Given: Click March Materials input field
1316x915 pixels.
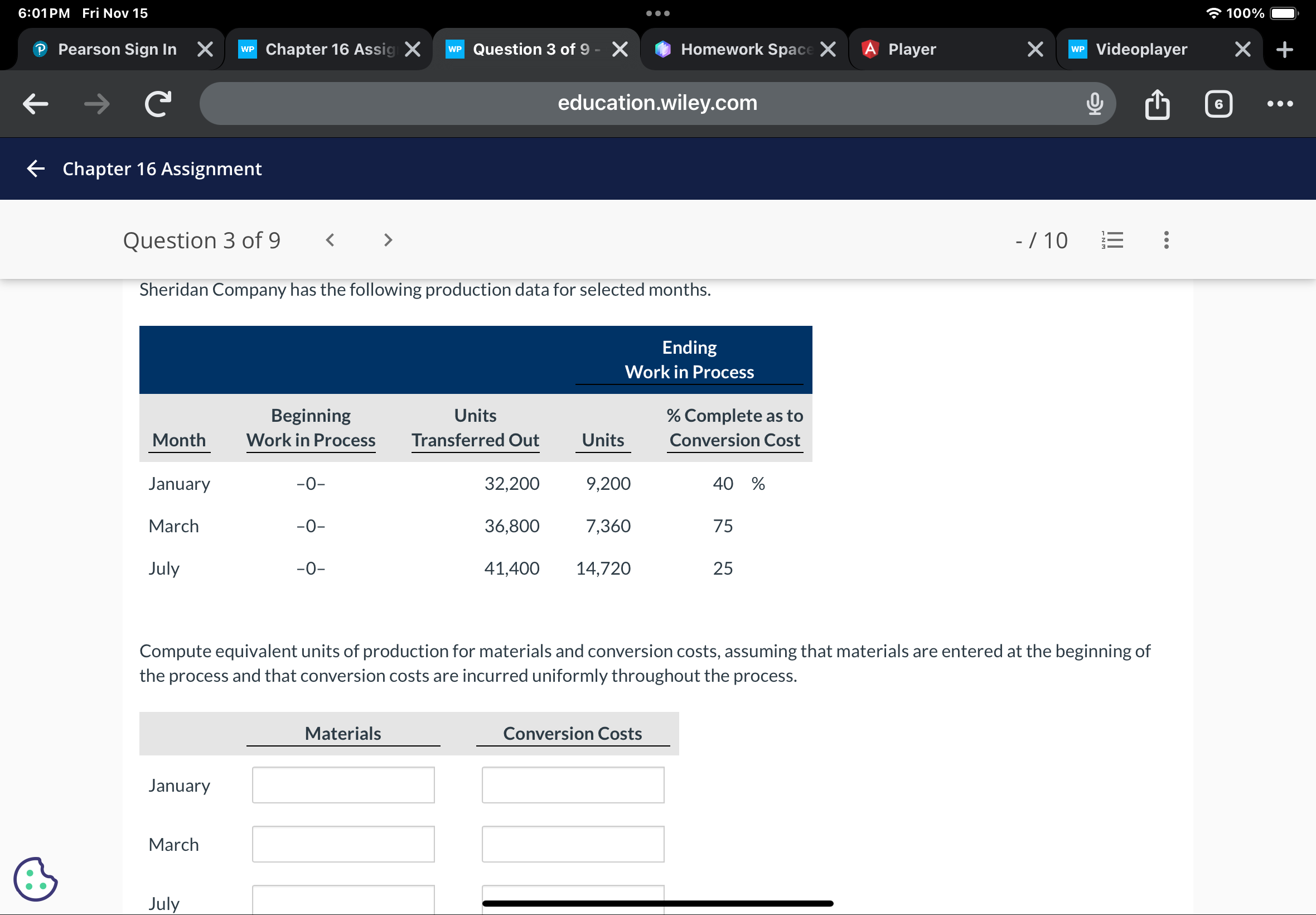Looking at the screenshot, I should (x=343, y=844).
